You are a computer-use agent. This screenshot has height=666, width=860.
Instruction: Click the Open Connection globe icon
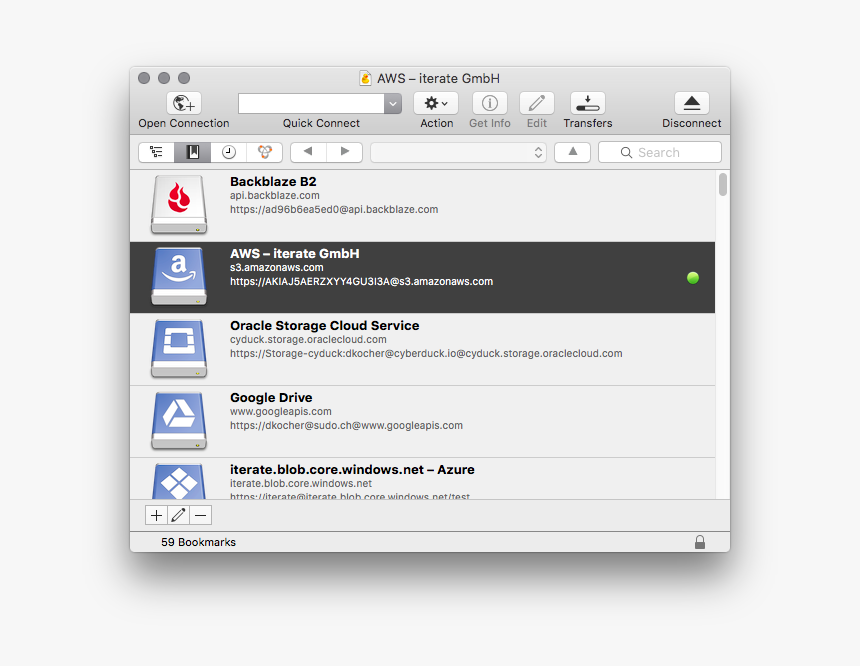pyautogui.click(x=184, y=103)
